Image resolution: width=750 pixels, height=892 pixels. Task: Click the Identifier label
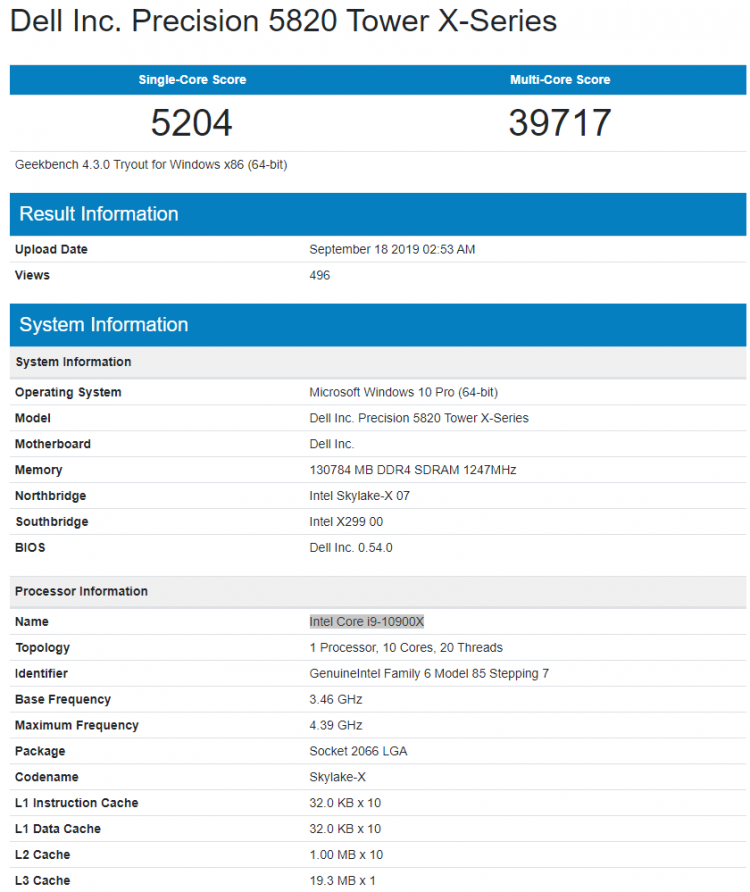pos(41,673)
